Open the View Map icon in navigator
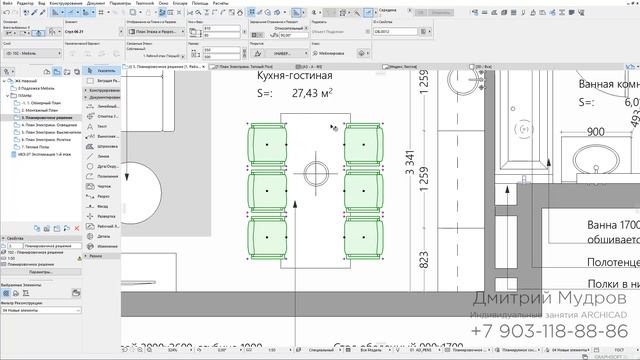 click(57, 72)
